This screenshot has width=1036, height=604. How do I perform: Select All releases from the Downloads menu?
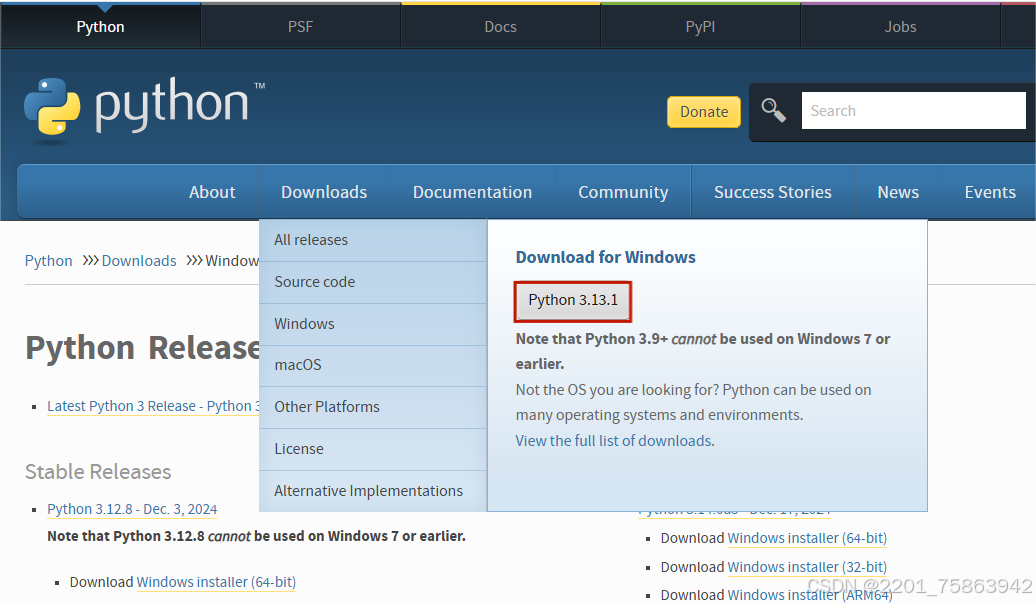coord(311,240)
